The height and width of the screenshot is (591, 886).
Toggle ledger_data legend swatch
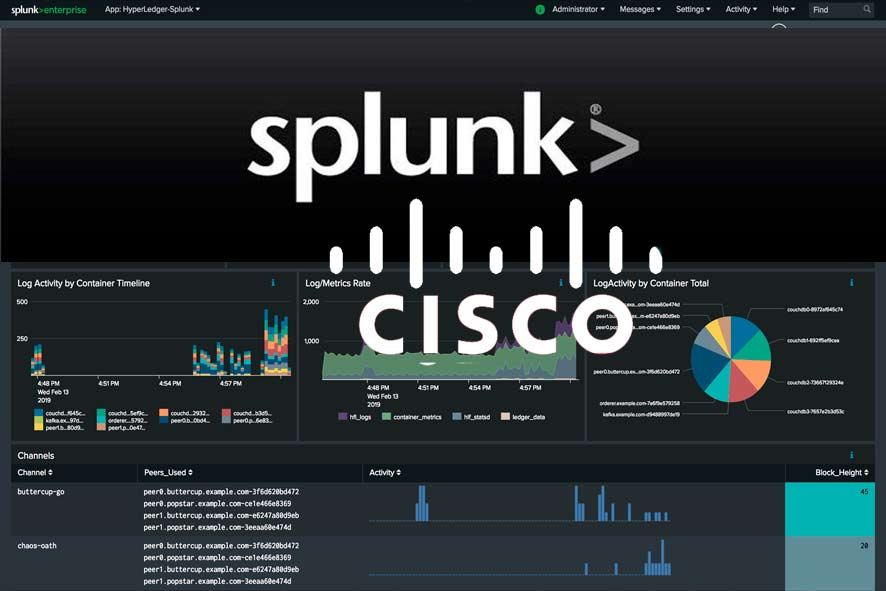pyautogui.click(x=505, y=417)
